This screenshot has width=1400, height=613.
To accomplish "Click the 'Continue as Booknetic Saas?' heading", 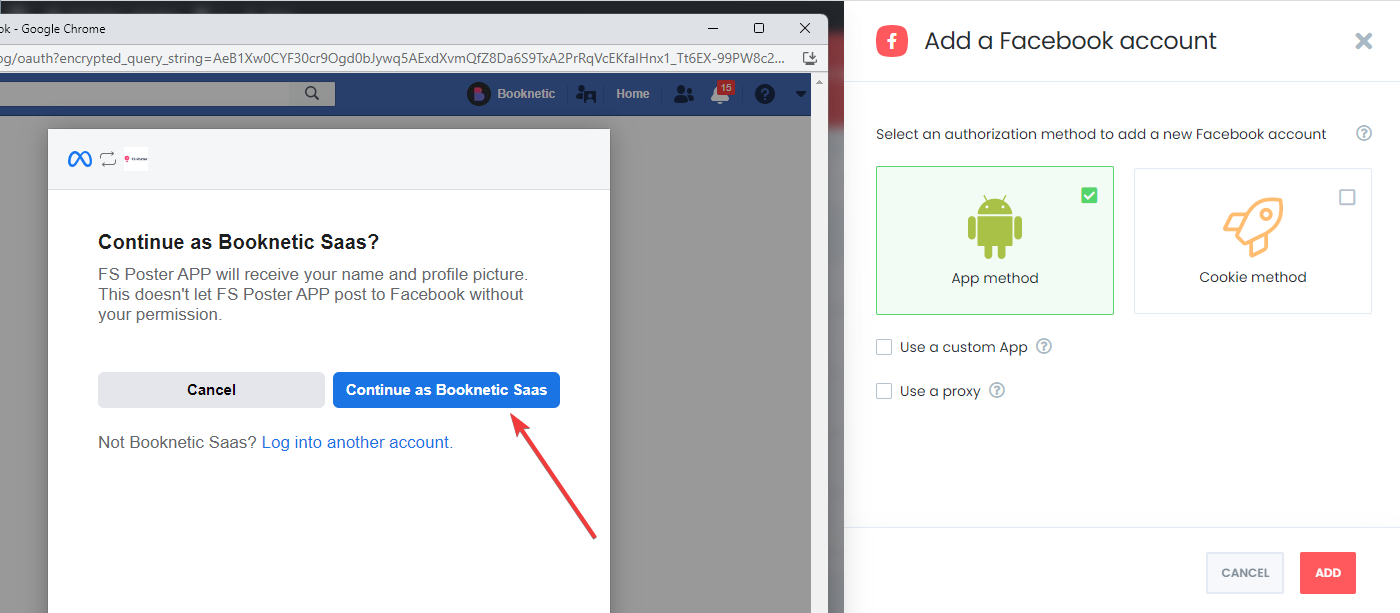I will (x=239, y=242).
